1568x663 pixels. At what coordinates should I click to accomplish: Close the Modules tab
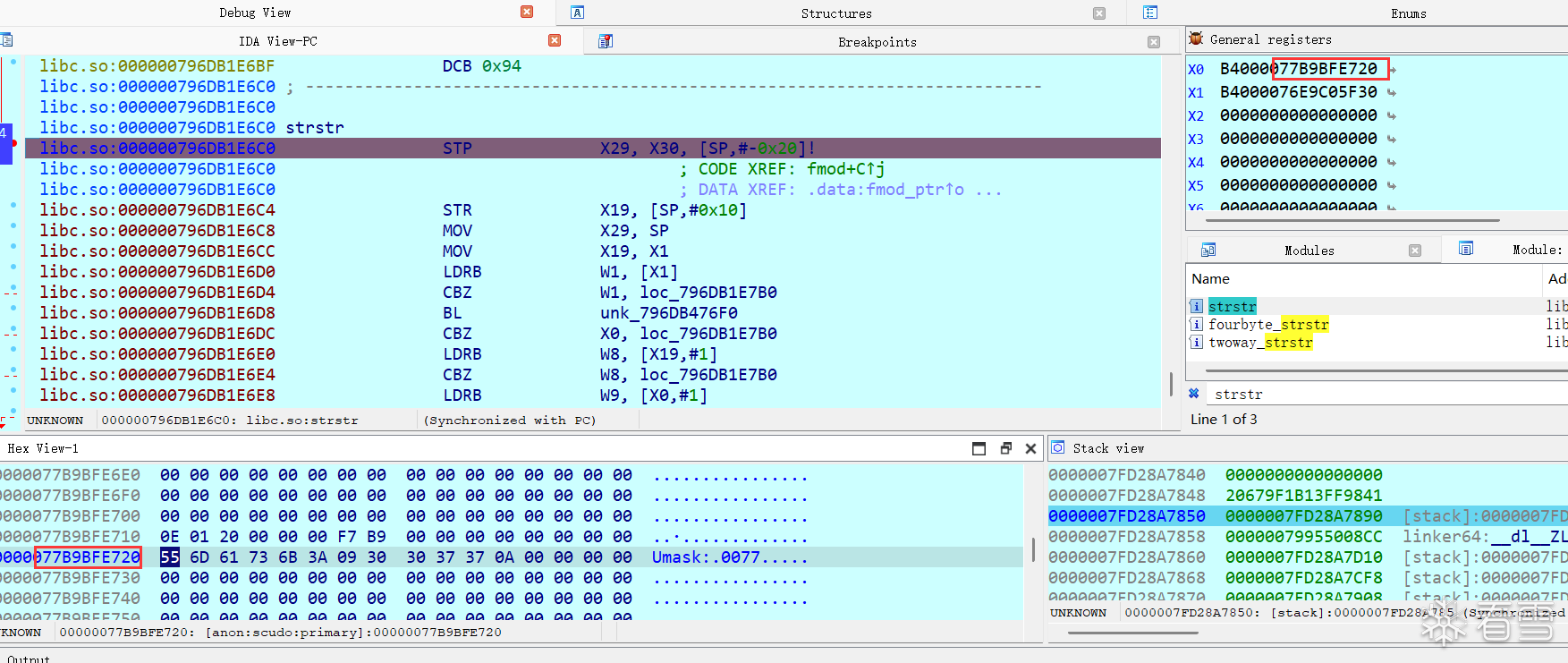(x=1415, y=251)
